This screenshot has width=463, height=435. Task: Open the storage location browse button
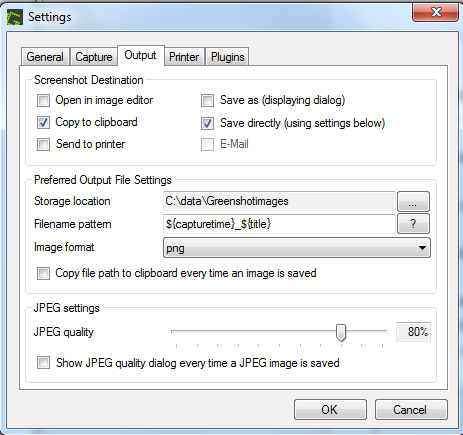coord(413,201)
